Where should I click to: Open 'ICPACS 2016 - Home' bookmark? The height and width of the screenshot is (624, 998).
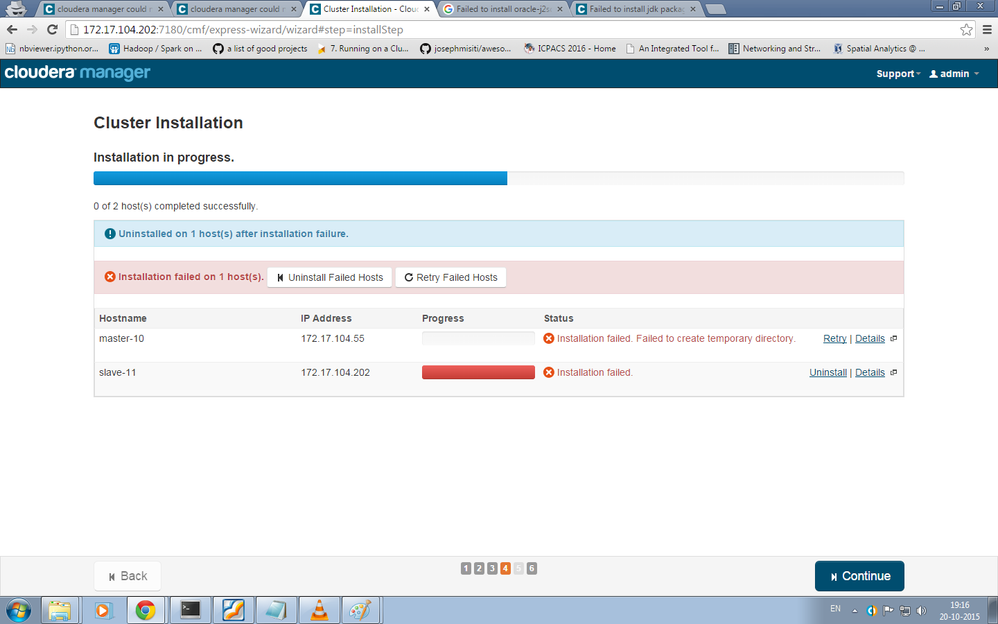[570, 48]
